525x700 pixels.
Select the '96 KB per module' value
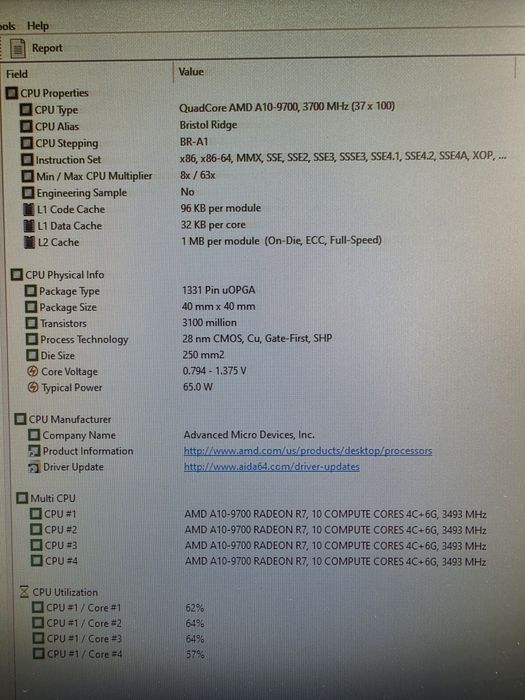point(221,208)
